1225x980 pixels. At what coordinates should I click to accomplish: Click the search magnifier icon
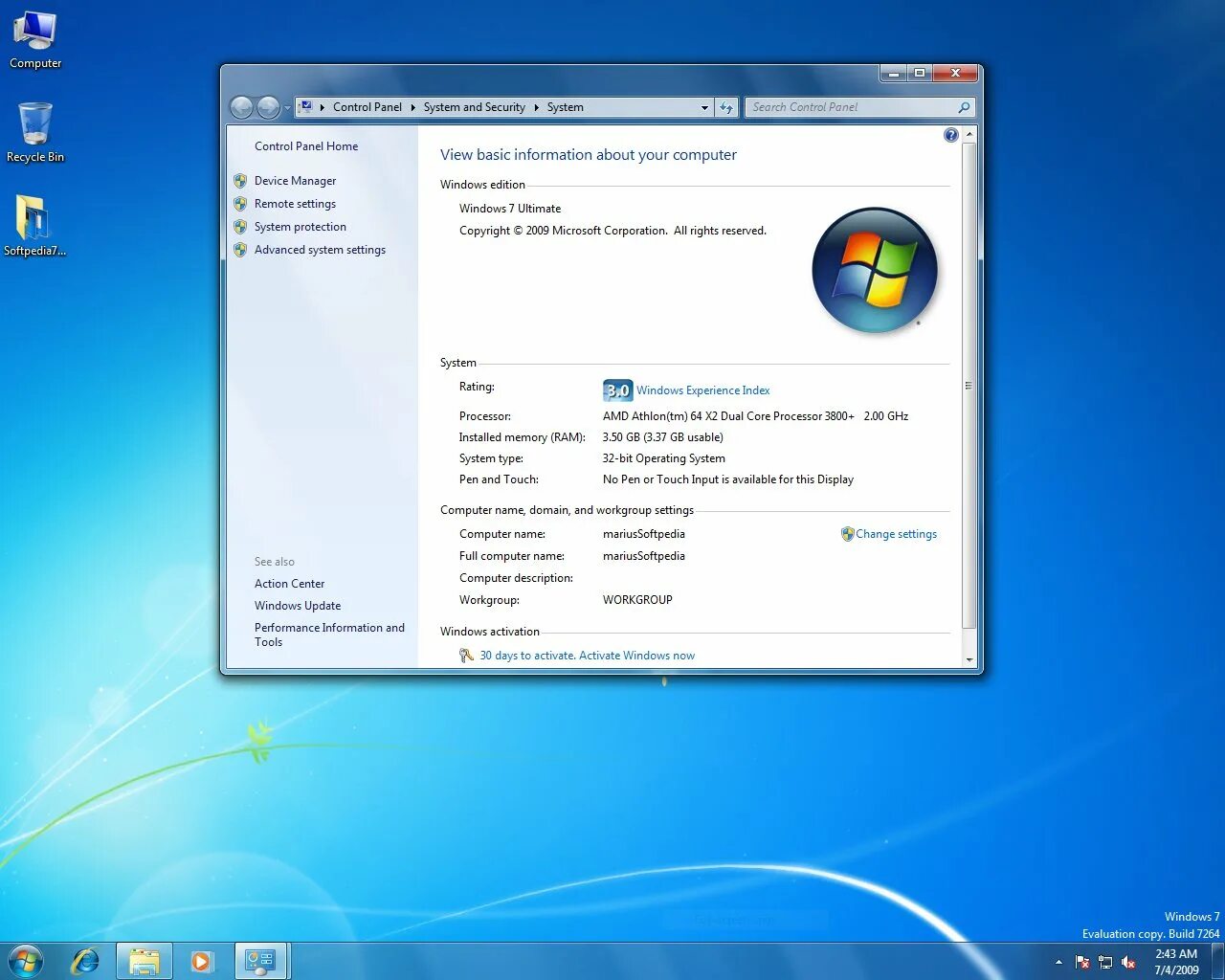tap(964, 107)
